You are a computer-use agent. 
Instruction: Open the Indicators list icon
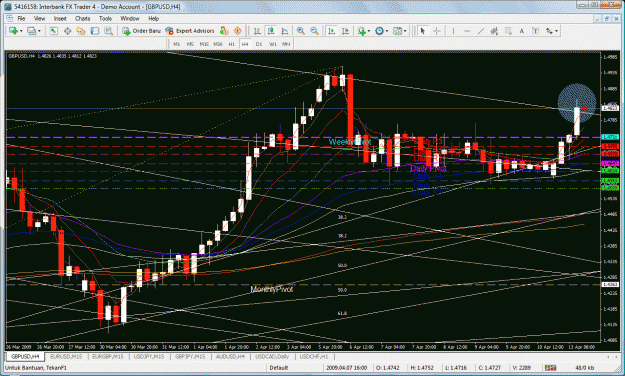[x=362, y=31]
